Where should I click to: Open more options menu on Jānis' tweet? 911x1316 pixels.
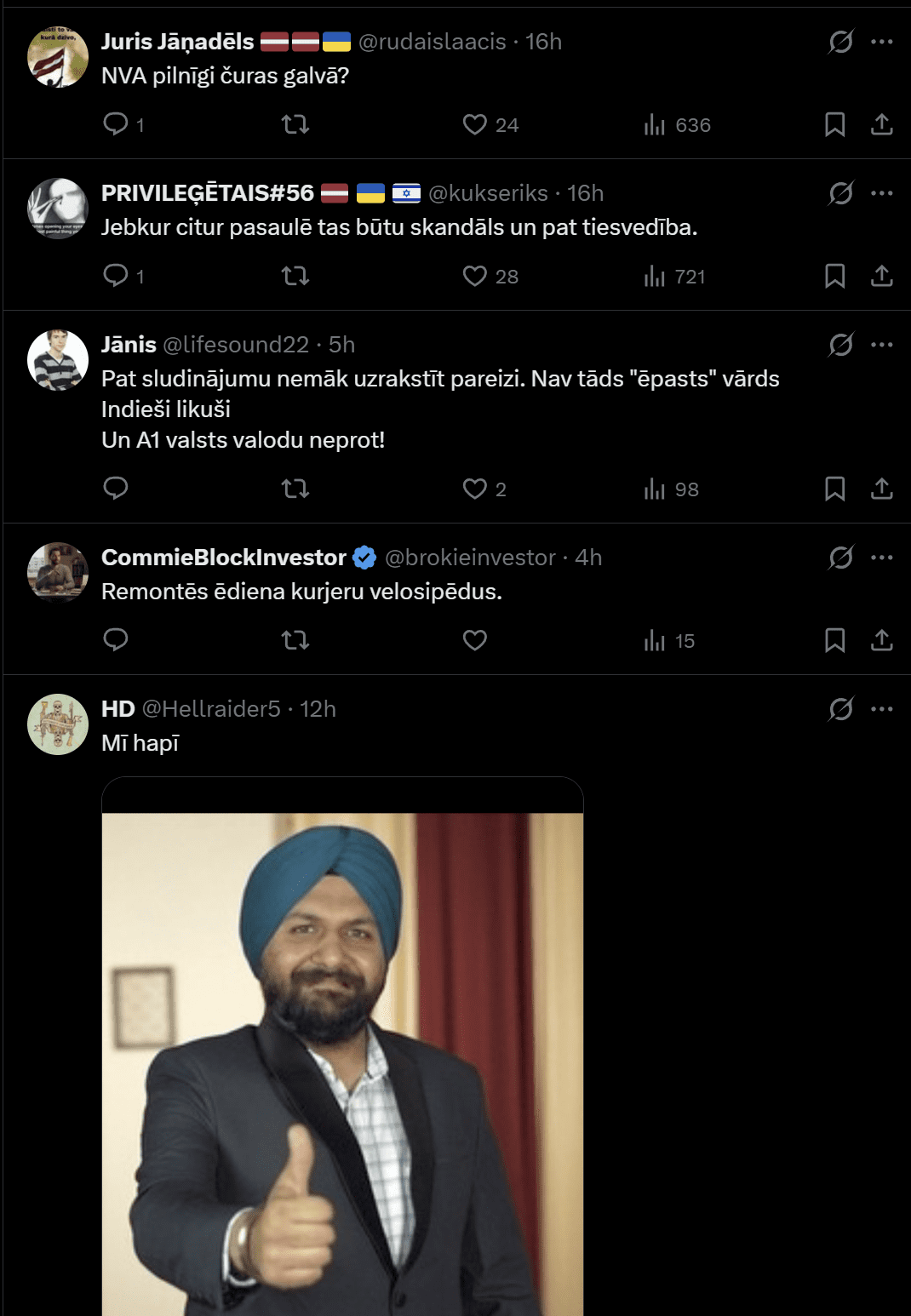[882, 344]
